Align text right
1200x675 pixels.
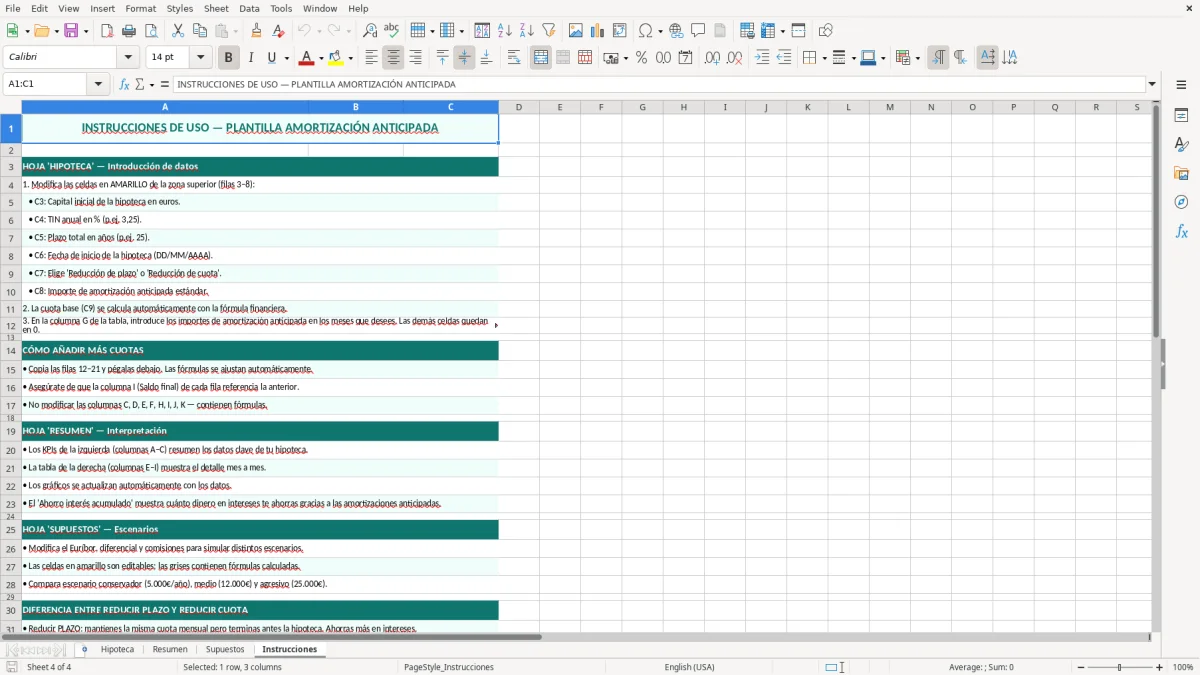coord(415,58)
